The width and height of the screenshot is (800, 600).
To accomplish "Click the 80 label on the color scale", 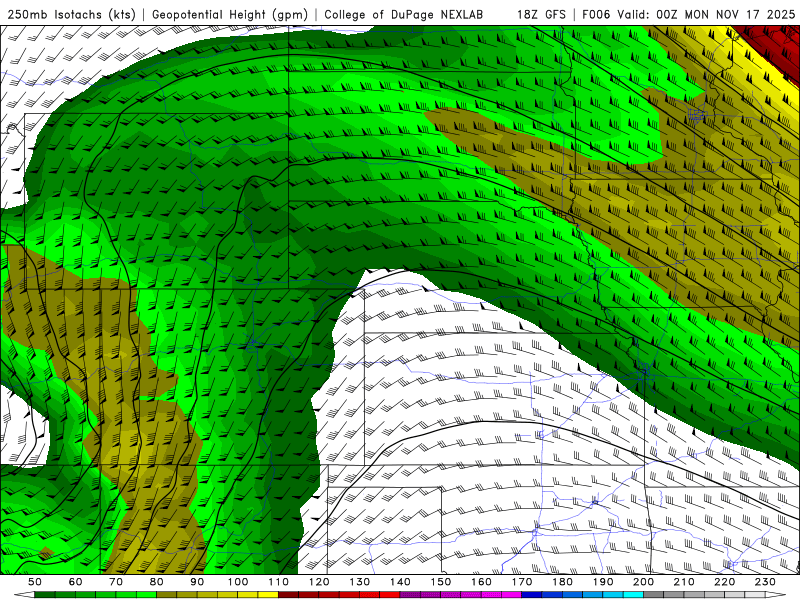I will point(157,582).
